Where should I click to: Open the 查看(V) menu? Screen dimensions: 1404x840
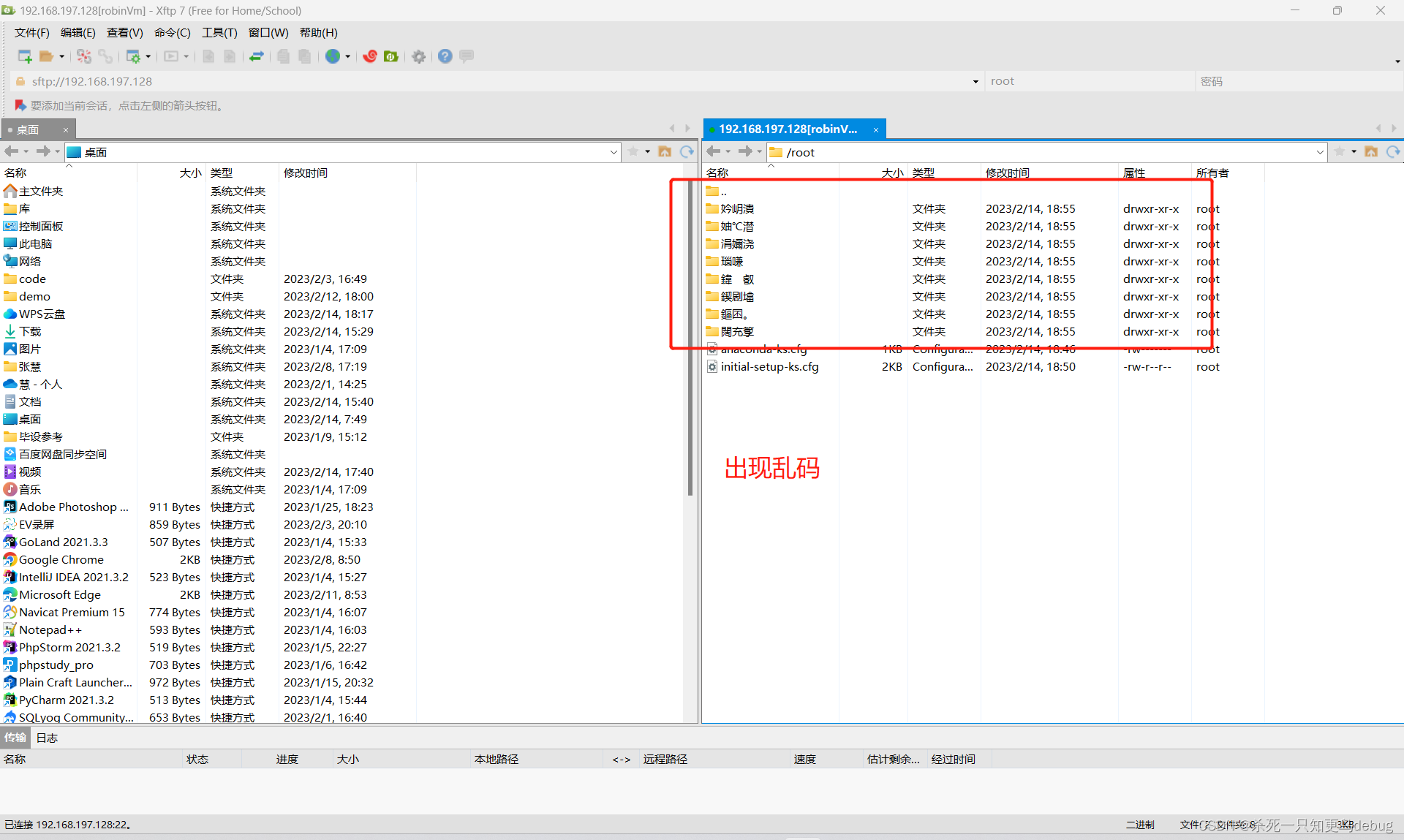coord(125,32)
